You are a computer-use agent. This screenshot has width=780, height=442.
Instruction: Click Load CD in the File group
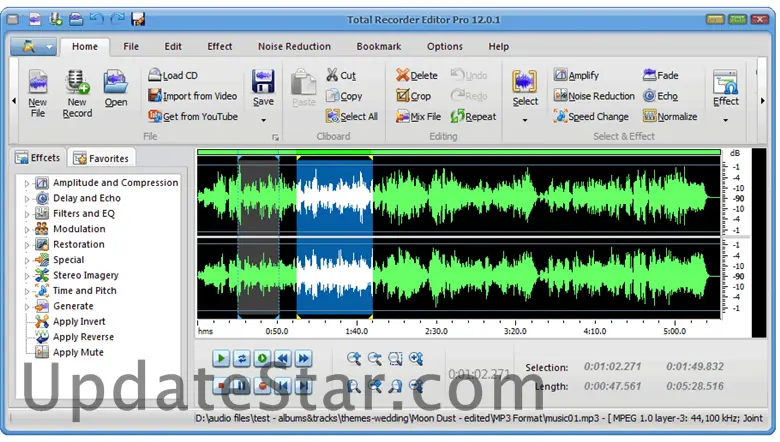click(173, 76)
